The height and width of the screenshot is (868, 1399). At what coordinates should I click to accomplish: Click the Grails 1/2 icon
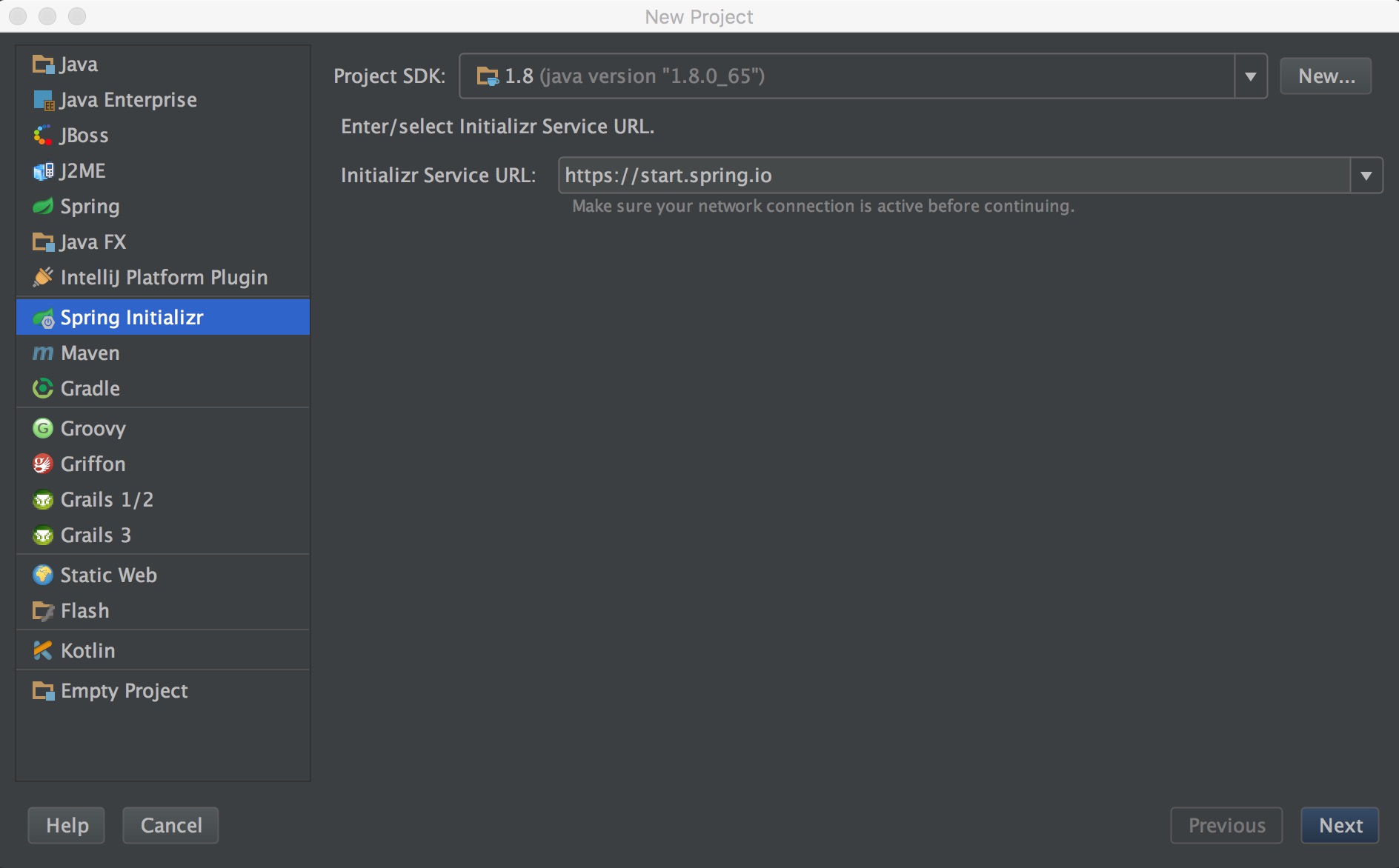[43, 500]
